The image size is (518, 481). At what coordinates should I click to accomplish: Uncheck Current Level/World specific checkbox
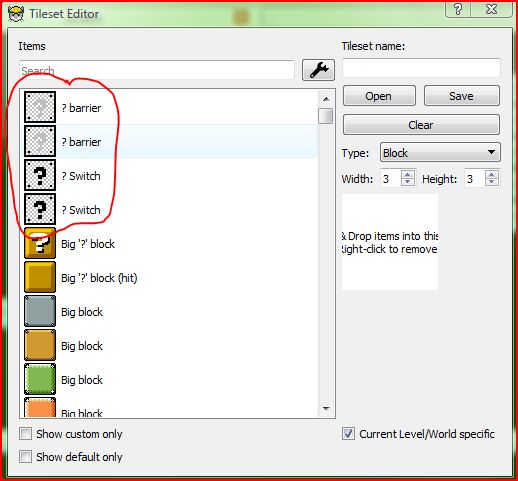(x=348, y=434)
